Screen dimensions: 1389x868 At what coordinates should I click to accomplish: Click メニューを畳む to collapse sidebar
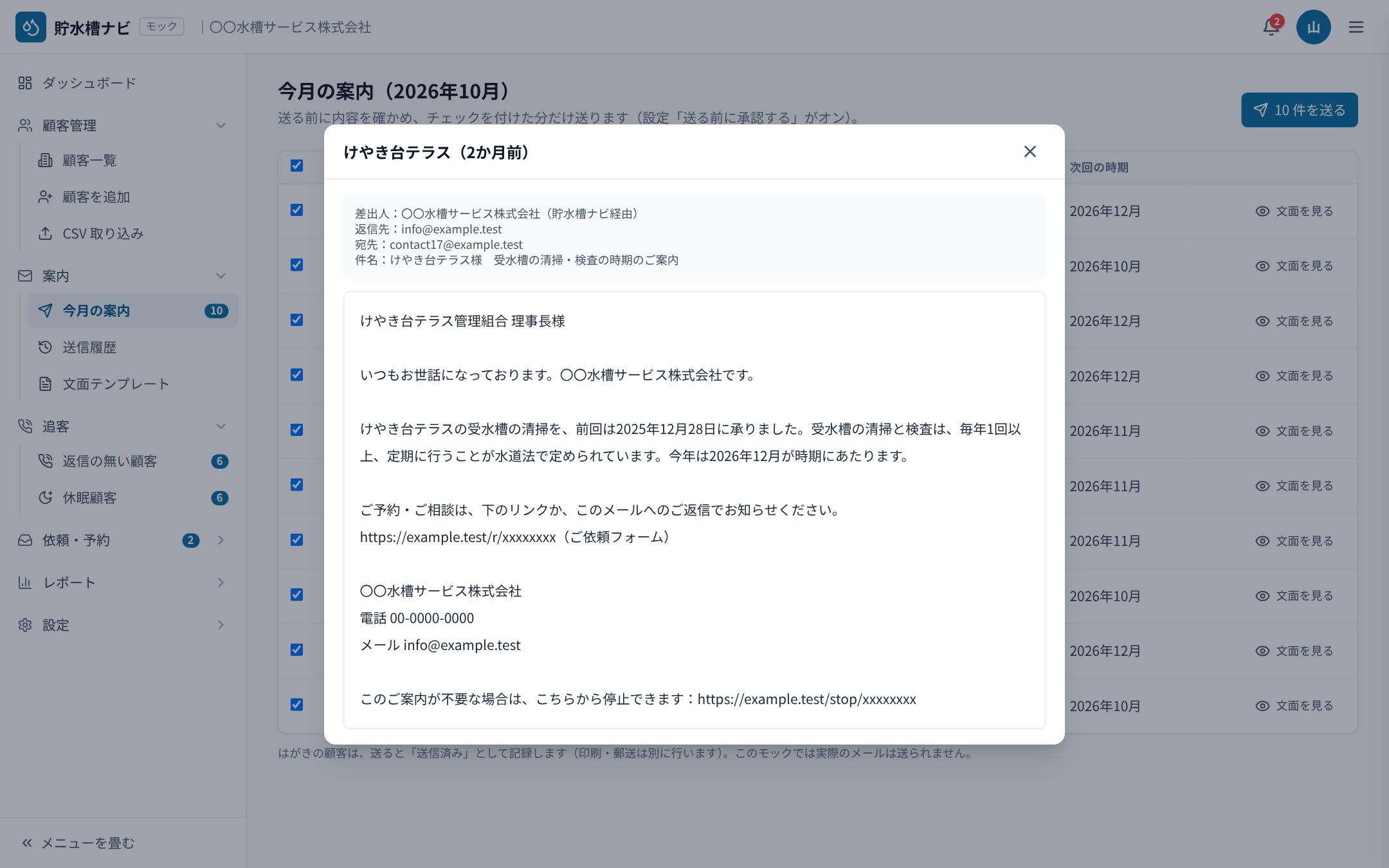(x=78, y=843)
